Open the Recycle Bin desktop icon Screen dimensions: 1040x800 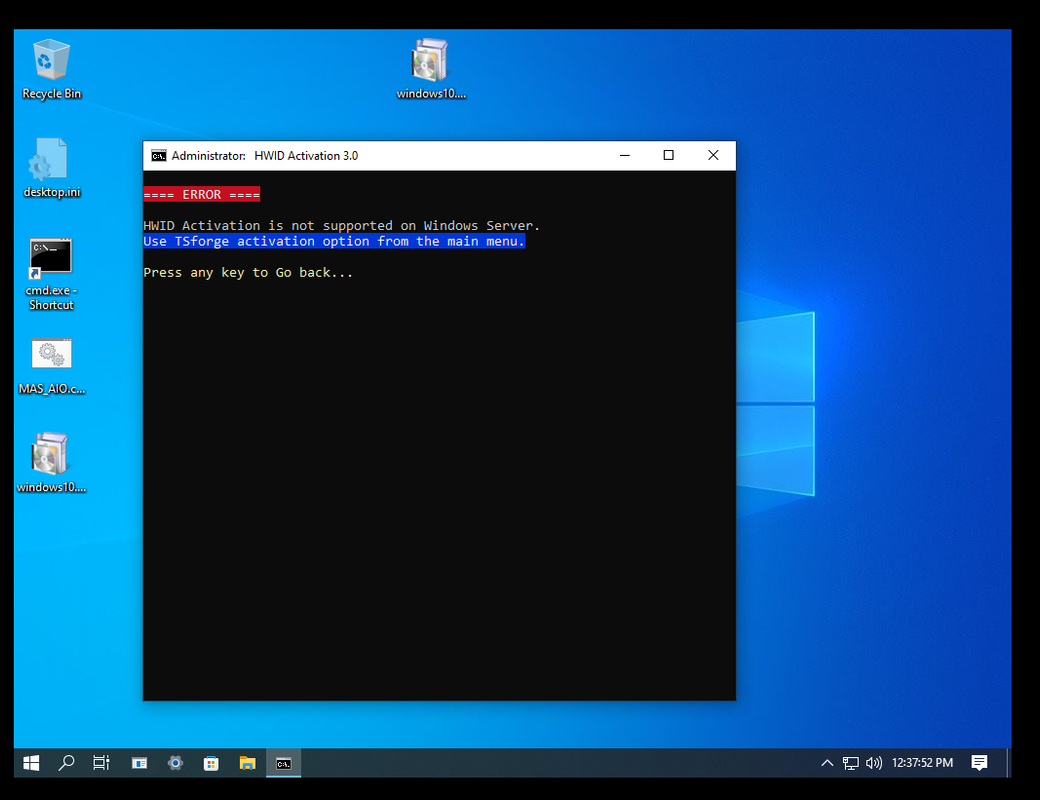point(51,70)
